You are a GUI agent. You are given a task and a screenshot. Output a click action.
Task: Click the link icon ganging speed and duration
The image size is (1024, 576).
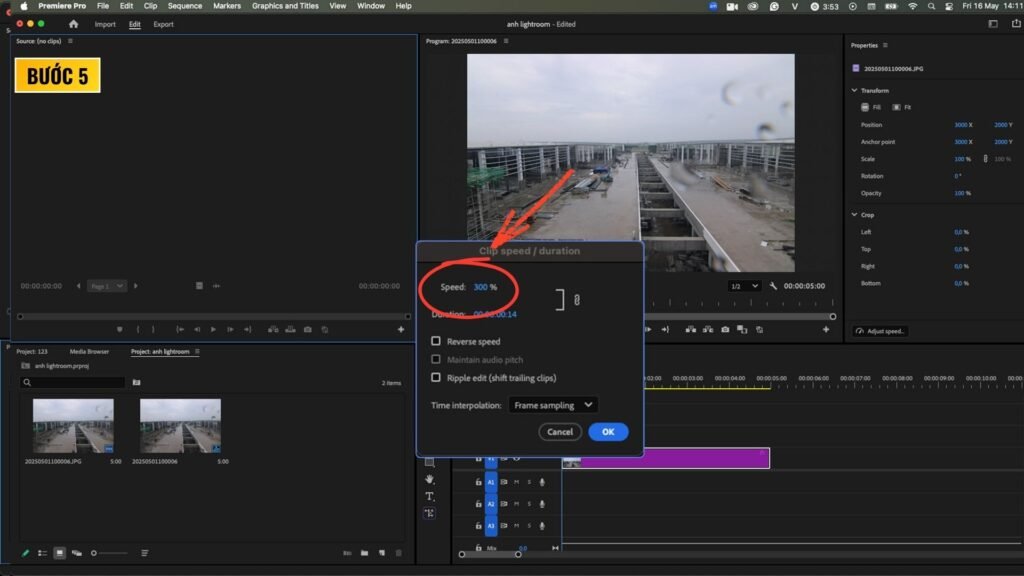577,300
